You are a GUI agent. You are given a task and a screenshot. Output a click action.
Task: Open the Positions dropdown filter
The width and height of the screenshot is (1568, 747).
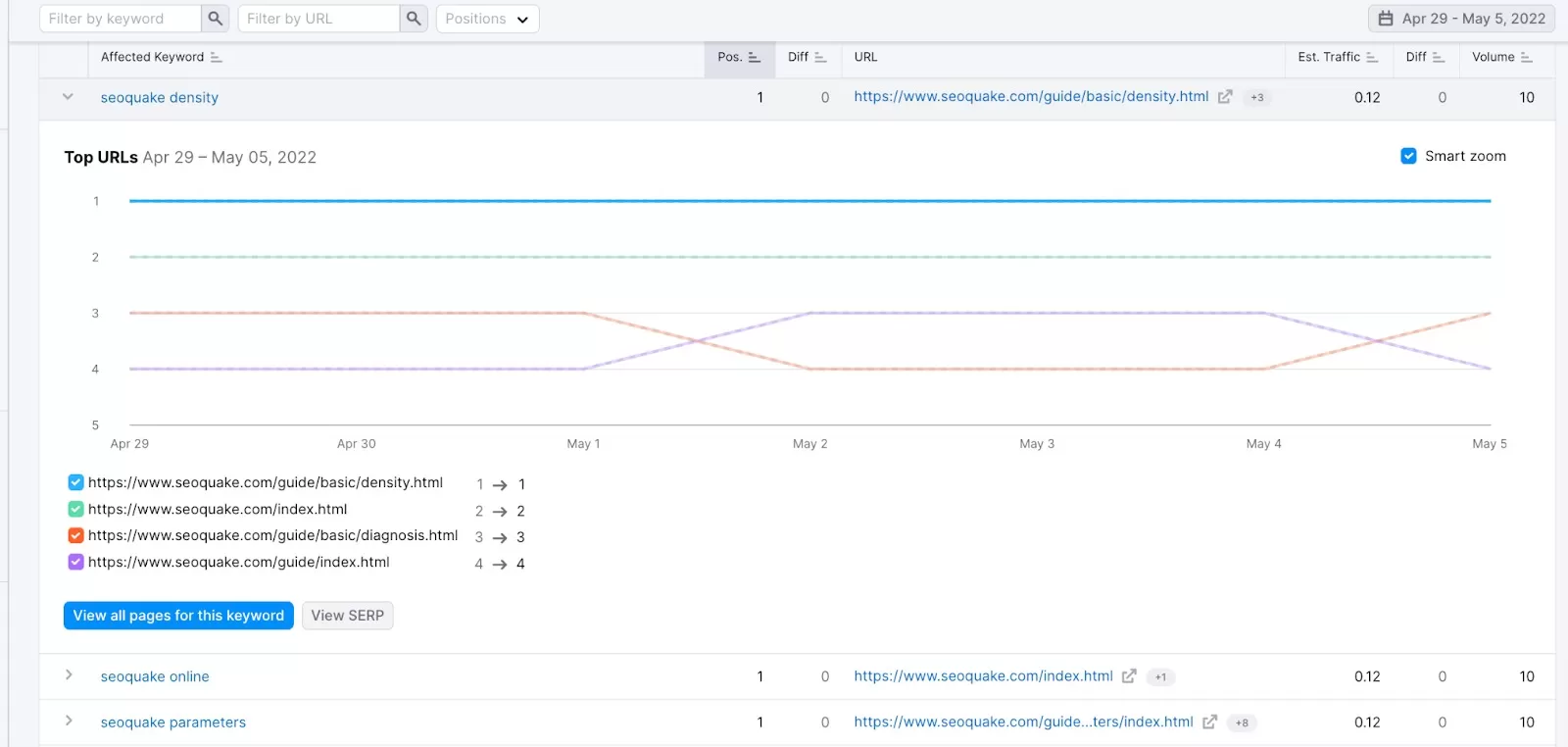click(487, 19)
